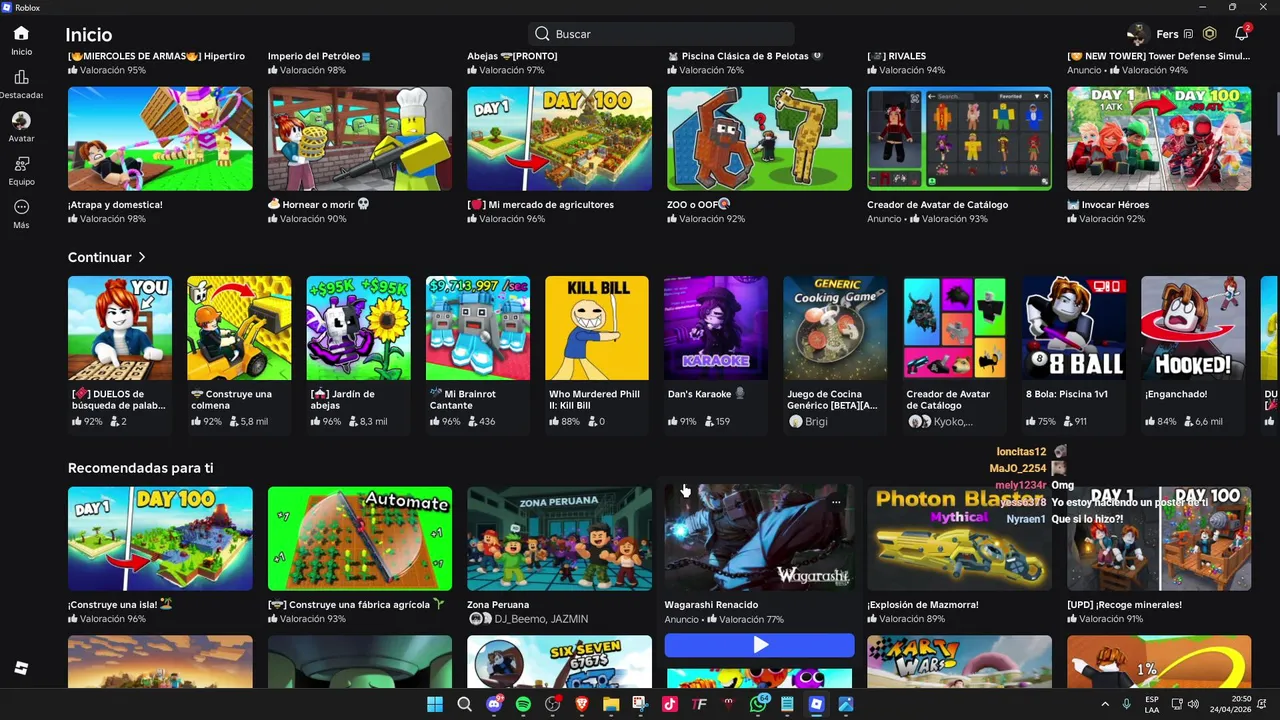Viewport: 1280px width, 720px height.
Task: Click the Wagarashi Renacido title
Action: click(x=711, y=605)
